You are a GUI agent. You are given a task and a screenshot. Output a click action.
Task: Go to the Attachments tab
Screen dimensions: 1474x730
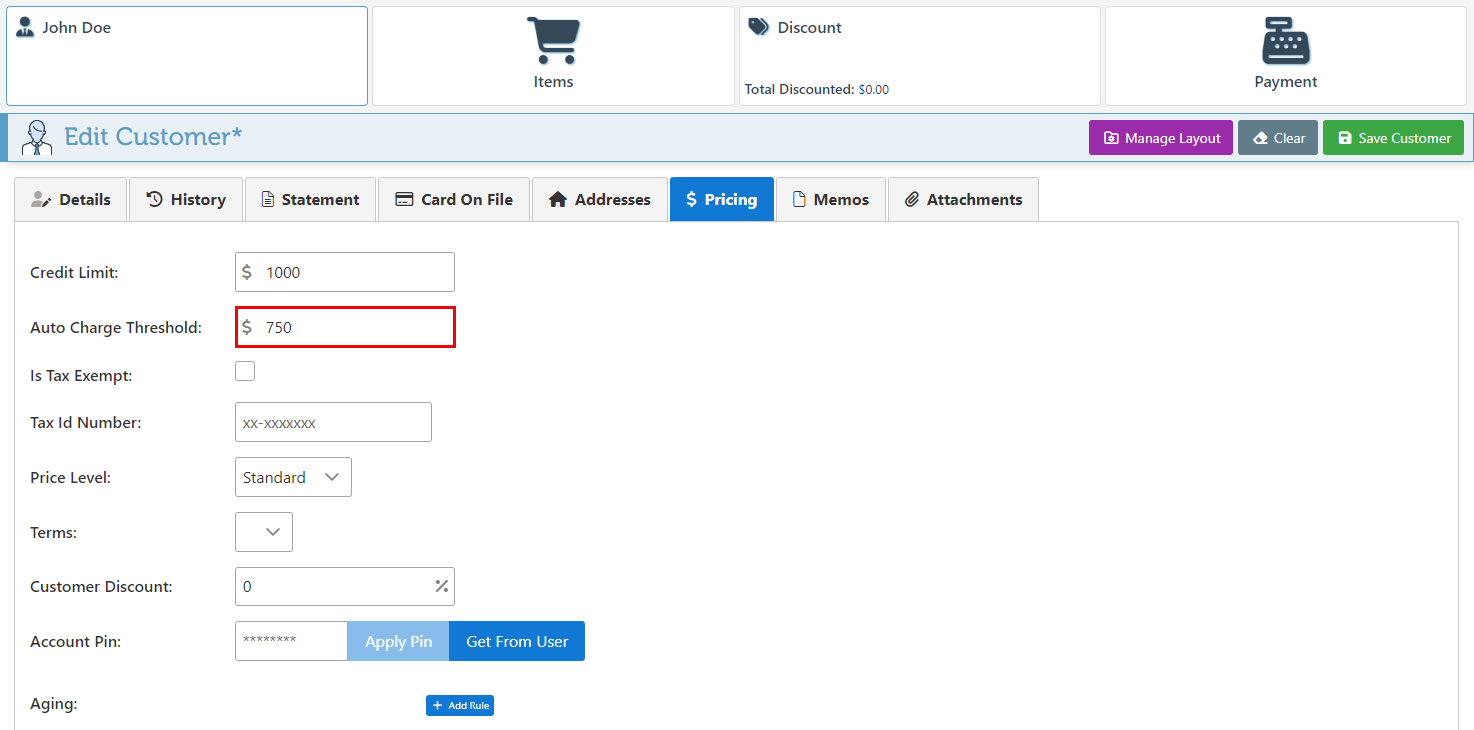[x=963, y=199]
